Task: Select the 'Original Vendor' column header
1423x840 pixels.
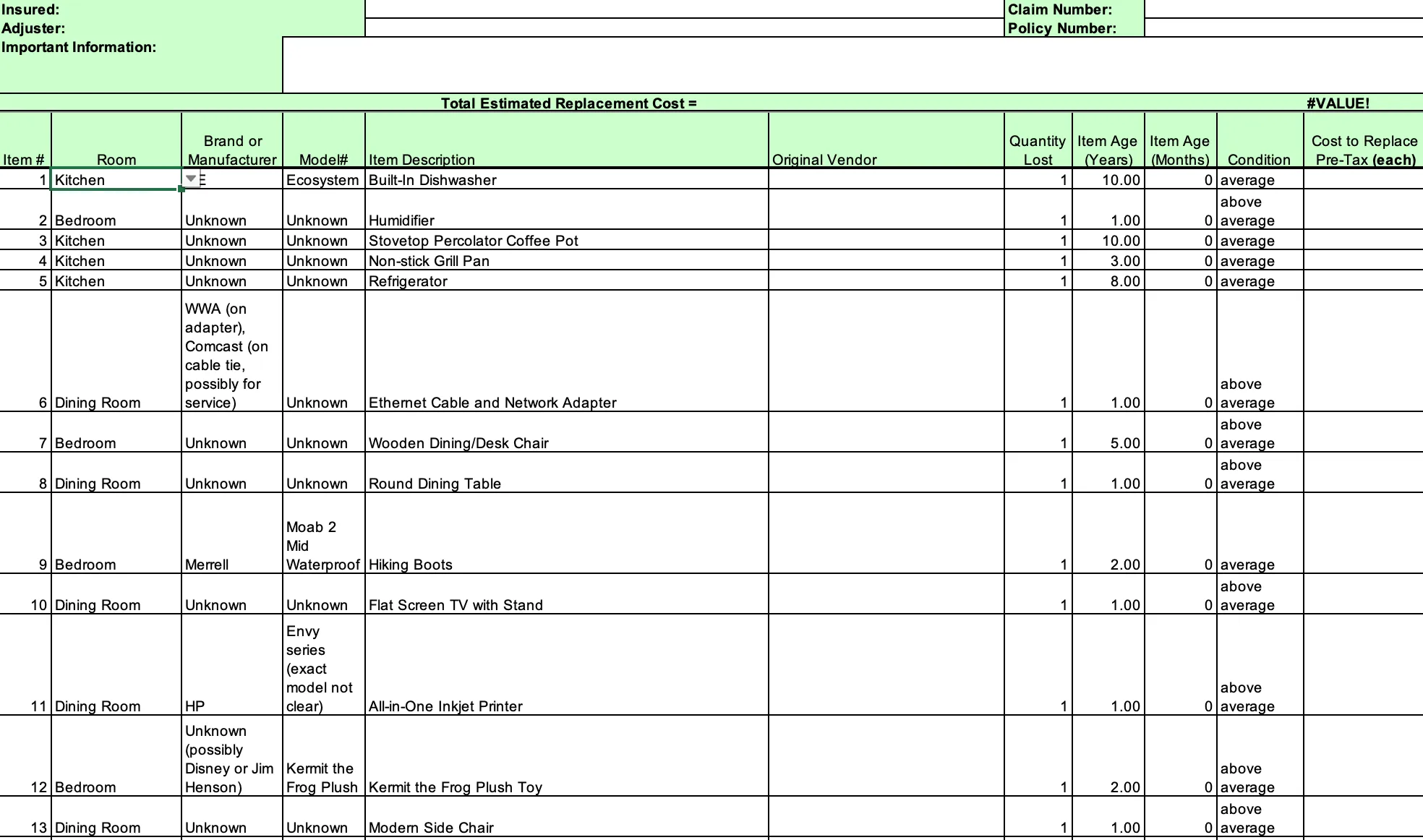Action: 886,140
